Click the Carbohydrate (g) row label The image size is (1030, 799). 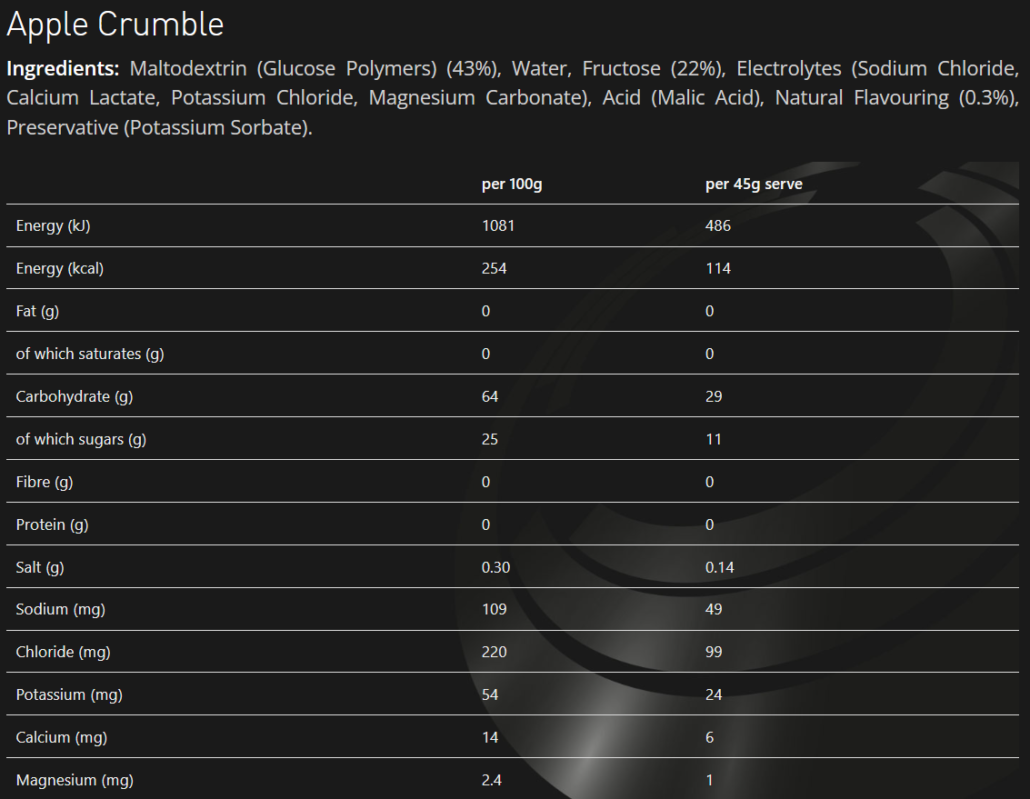(x=74, y=396)
